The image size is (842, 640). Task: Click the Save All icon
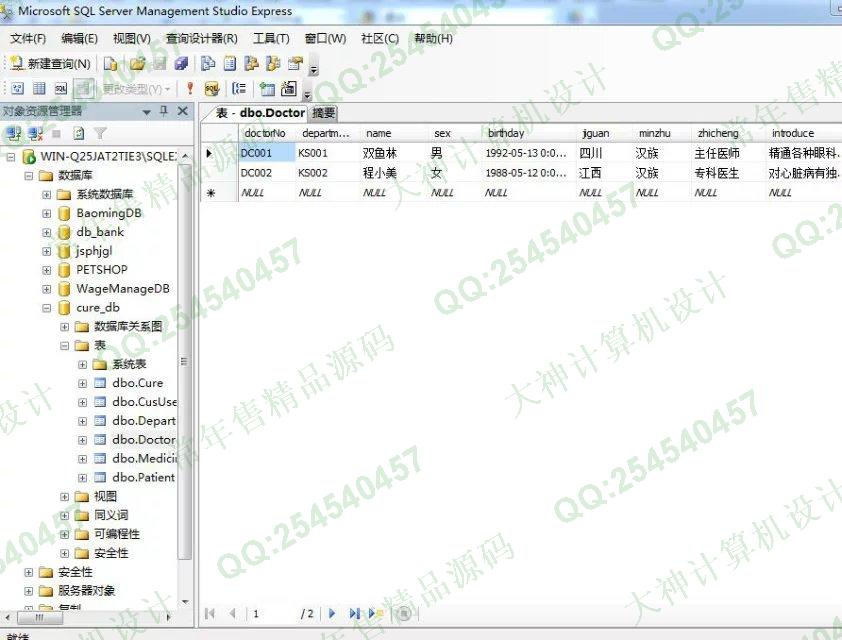(x=182, y=64)
